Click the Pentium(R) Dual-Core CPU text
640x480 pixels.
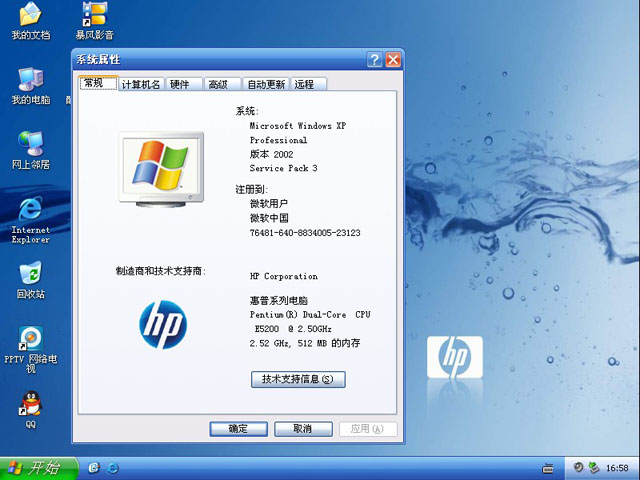tap(310, 315)
